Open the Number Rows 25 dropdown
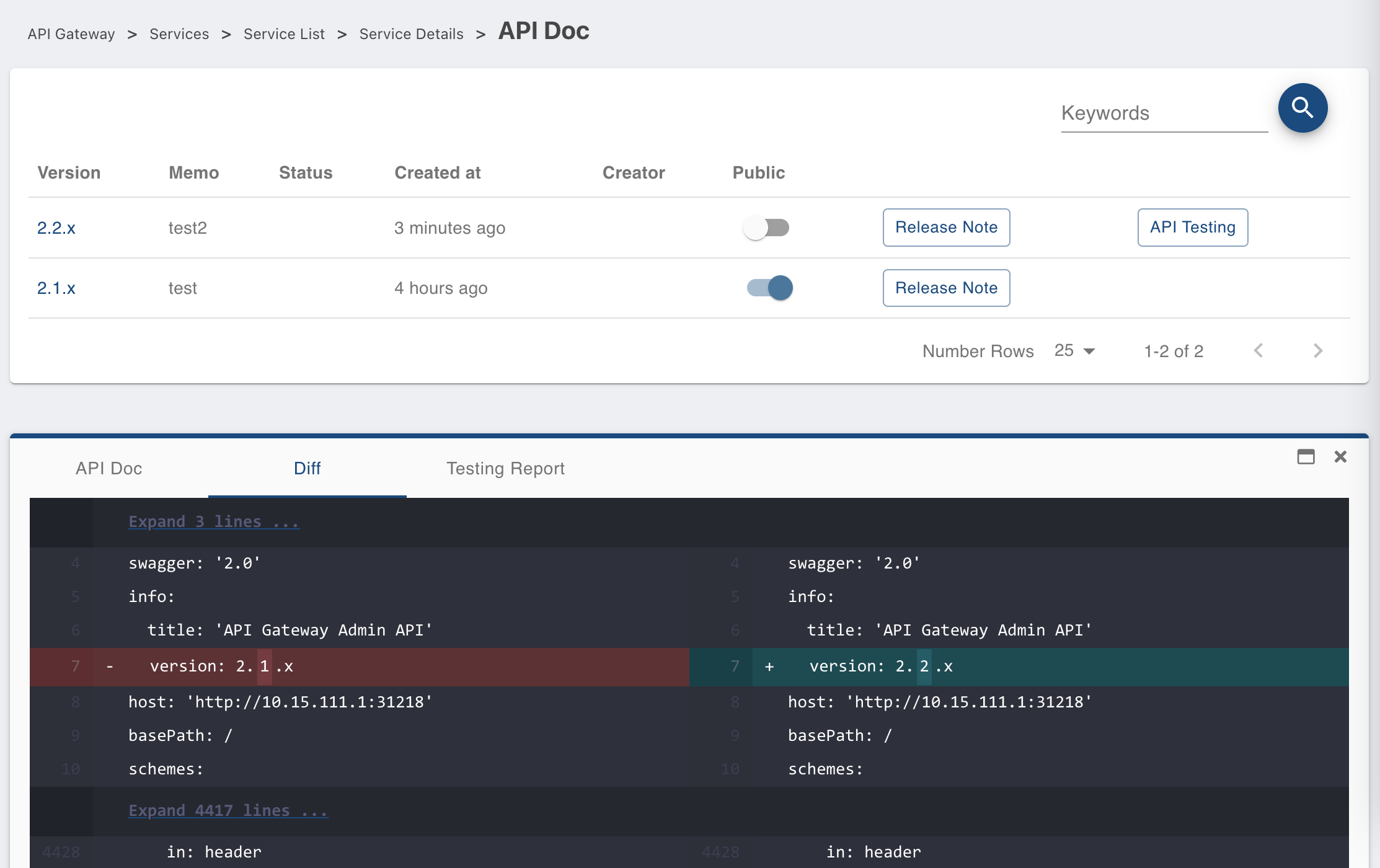 click(x=1075, y=351)
